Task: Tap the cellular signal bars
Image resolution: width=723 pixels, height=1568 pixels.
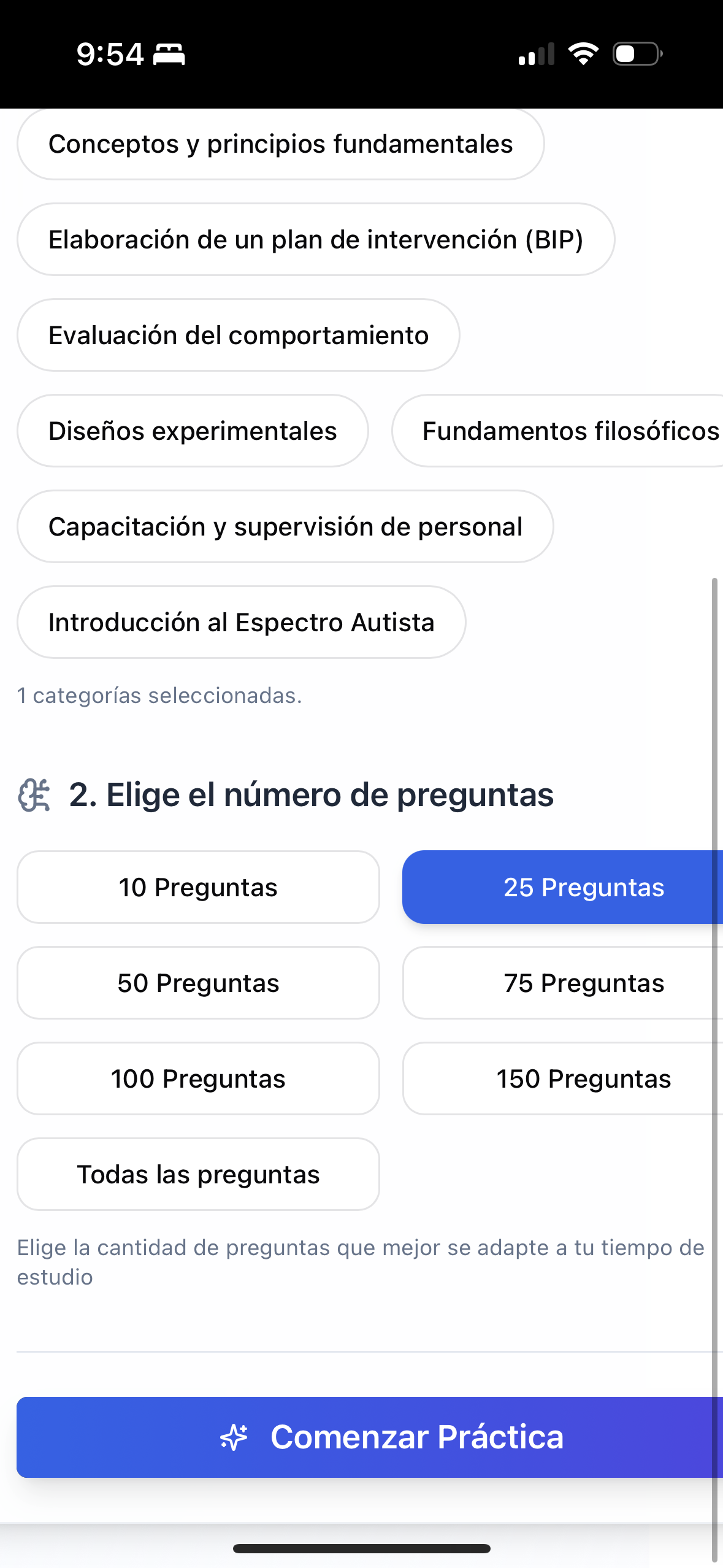Action: pyautogui.click(x=536, y=54)
